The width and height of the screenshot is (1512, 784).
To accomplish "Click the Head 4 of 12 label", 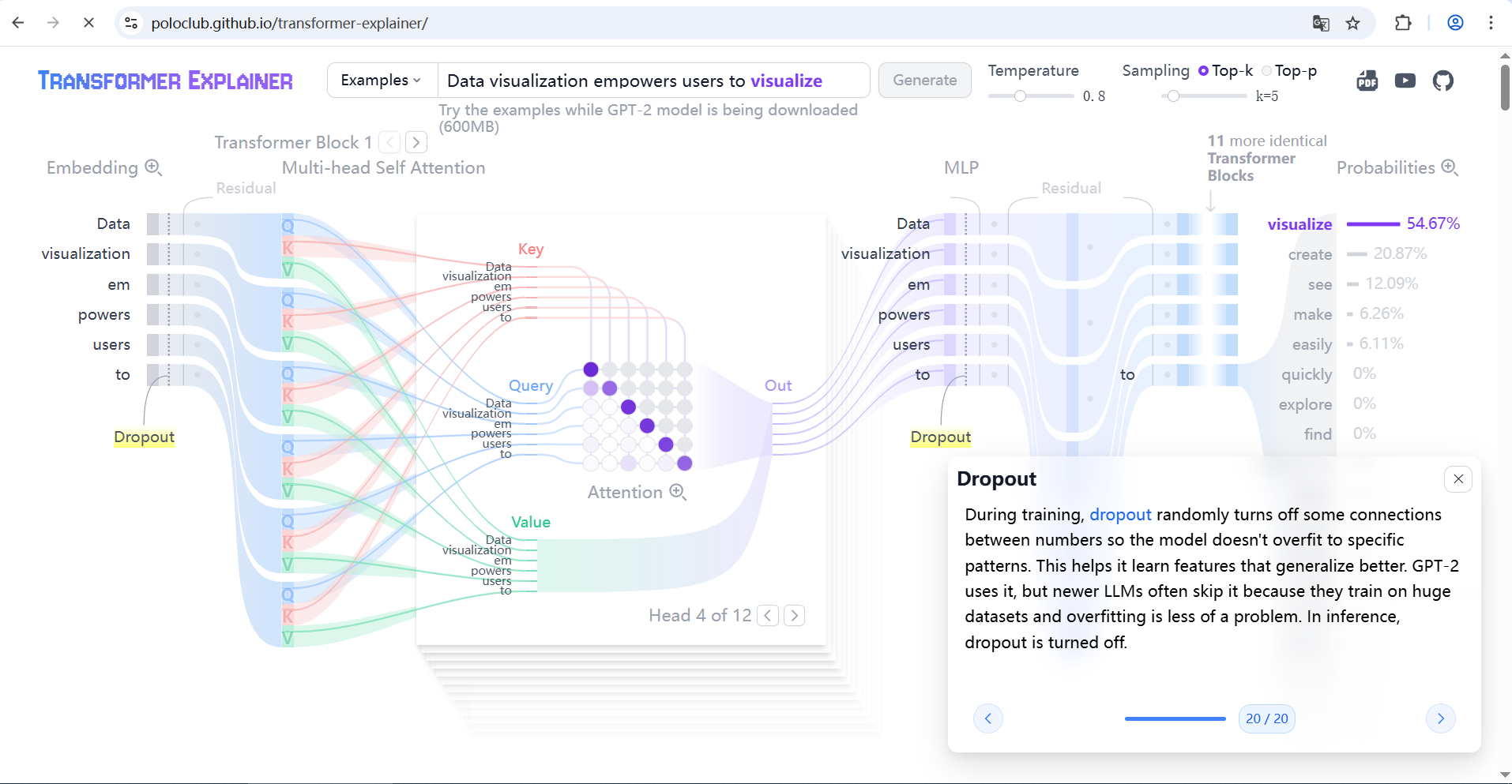I will pyautogui.click(x=700, y=615).
